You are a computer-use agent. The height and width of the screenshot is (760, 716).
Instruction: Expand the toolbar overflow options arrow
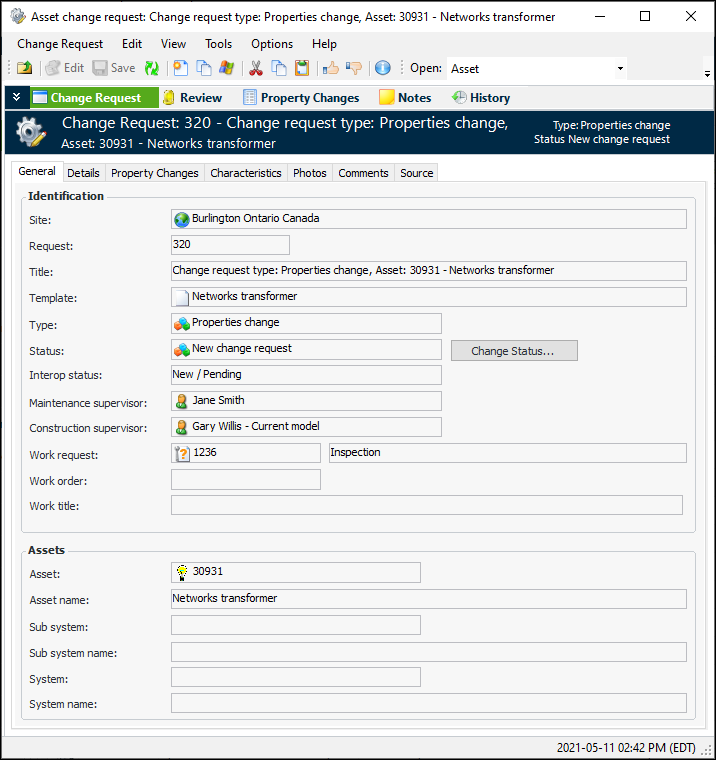point(707,74)
